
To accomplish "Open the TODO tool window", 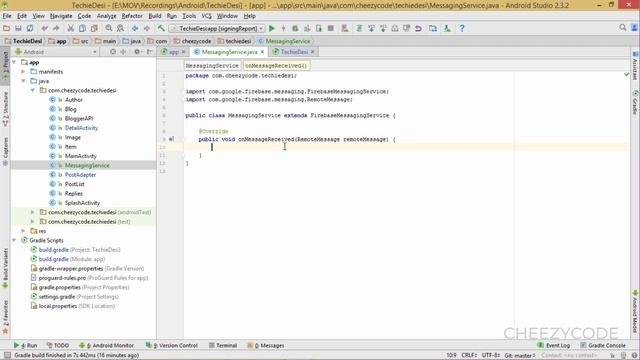I will (x=58, y=345).
